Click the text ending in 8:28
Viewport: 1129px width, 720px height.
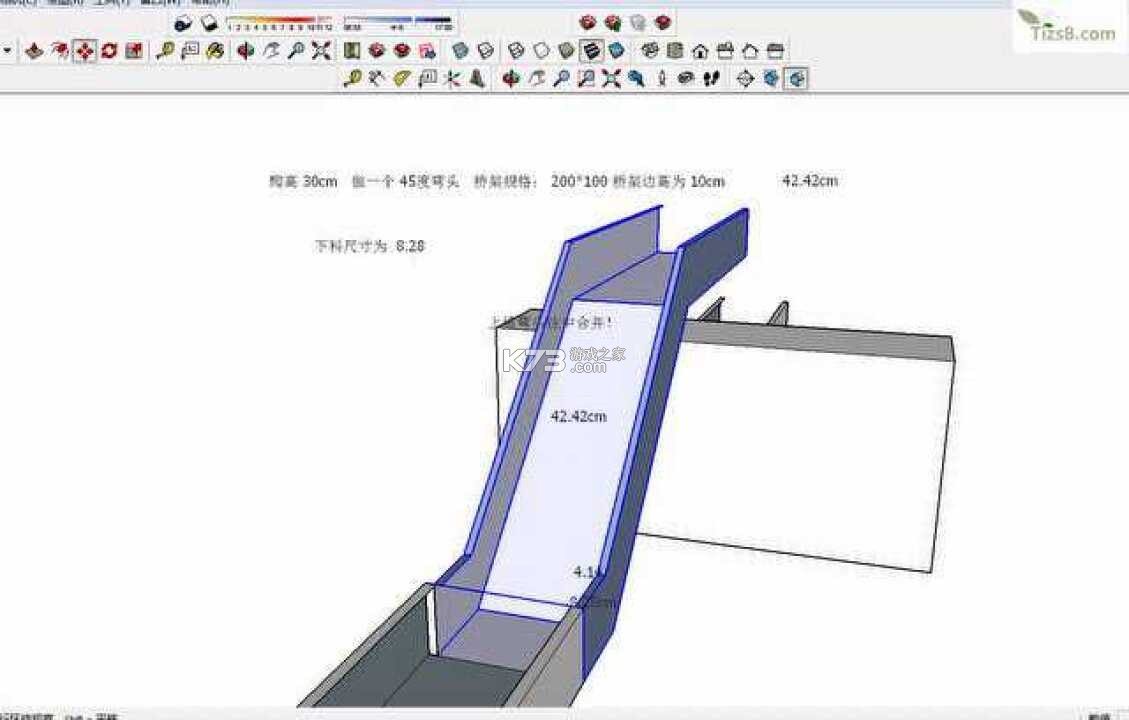point(370,246)
